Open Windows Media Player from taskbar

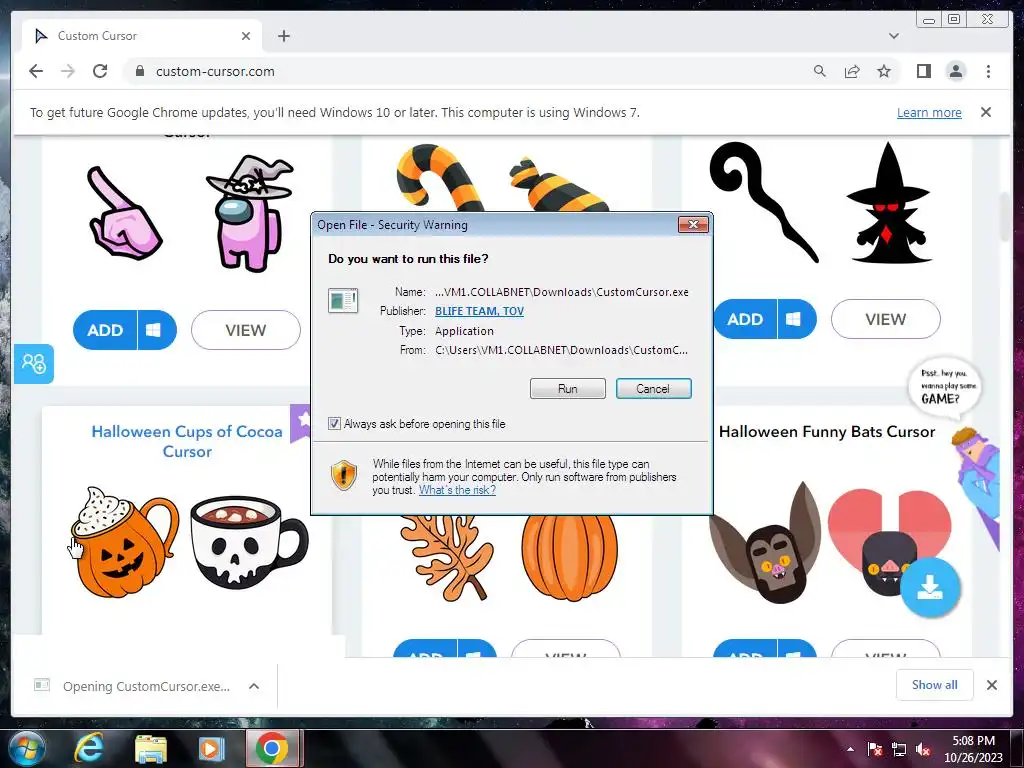click(211, 748)
